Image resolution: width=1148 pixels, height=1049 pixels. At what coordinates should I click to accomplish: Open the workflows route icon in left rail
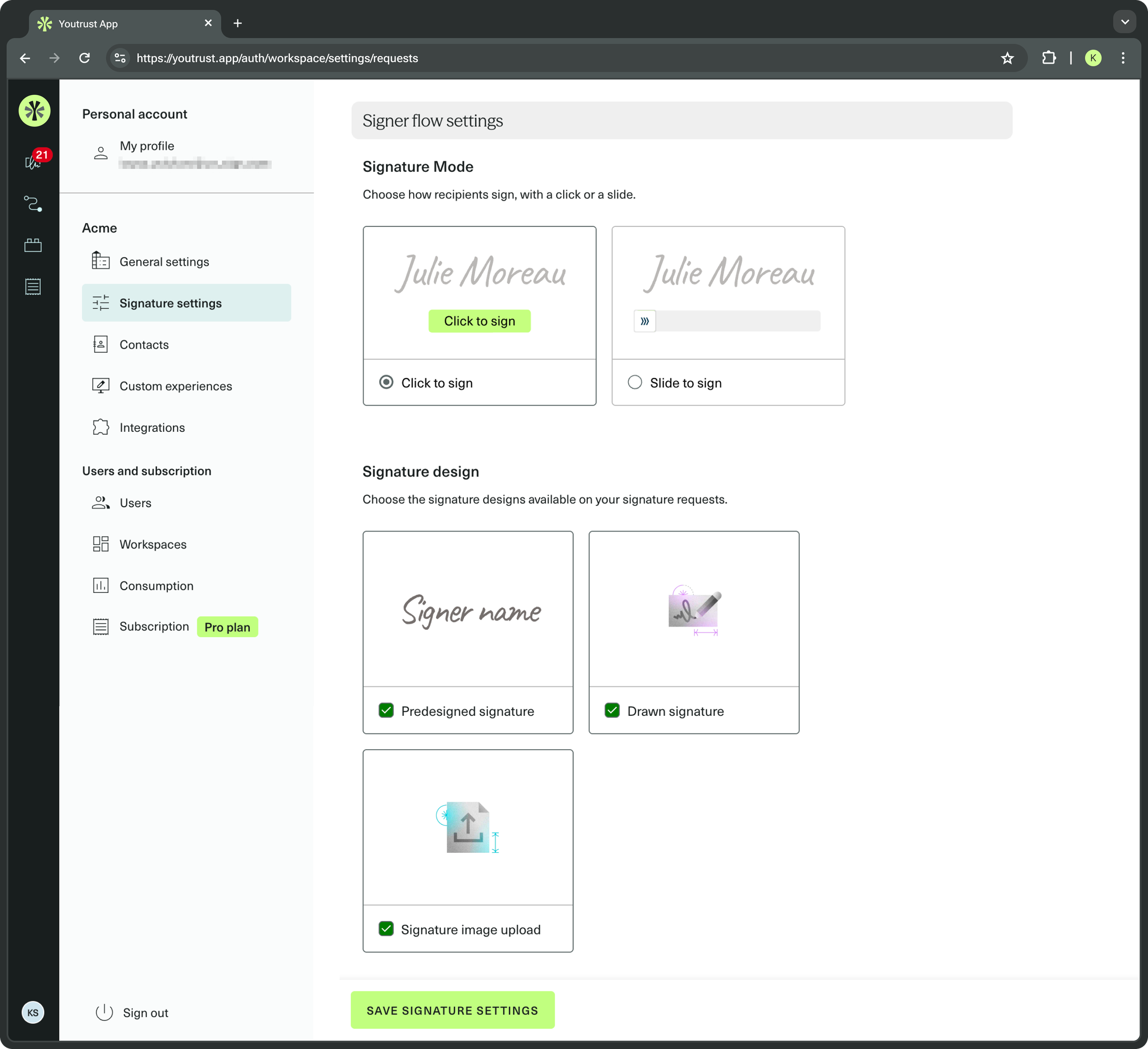coord(33,203)
